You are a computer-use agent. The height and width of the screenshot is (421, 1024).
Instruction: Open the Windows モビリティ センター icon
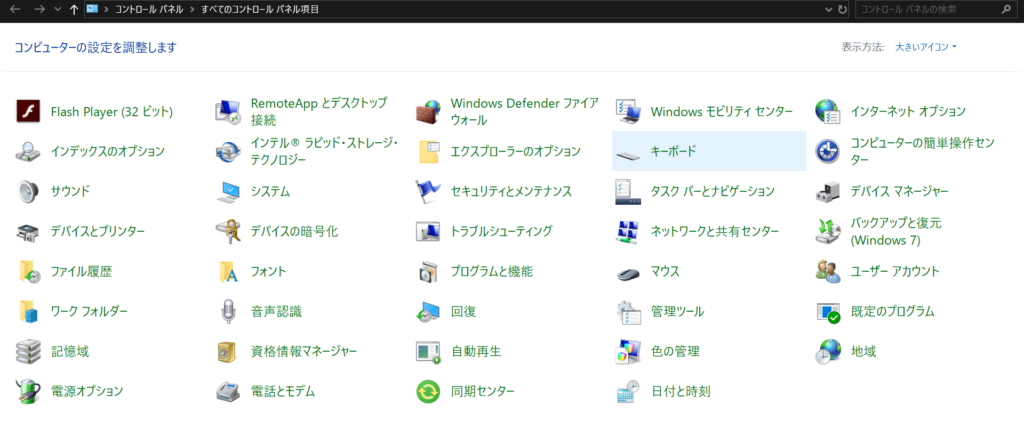(x=628, y=112)
